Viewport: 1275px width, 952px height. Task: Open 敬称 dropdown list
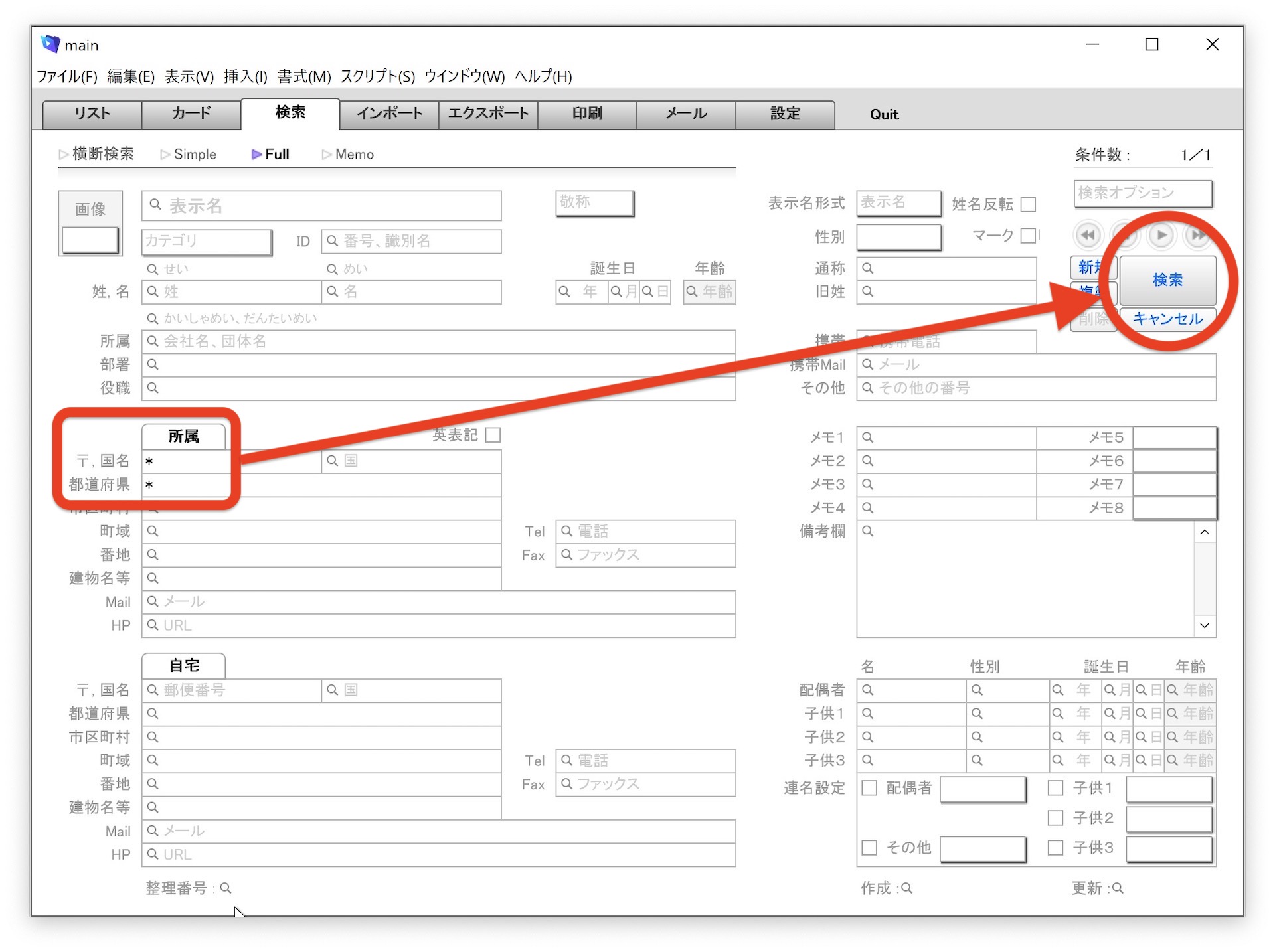point(594,202)
